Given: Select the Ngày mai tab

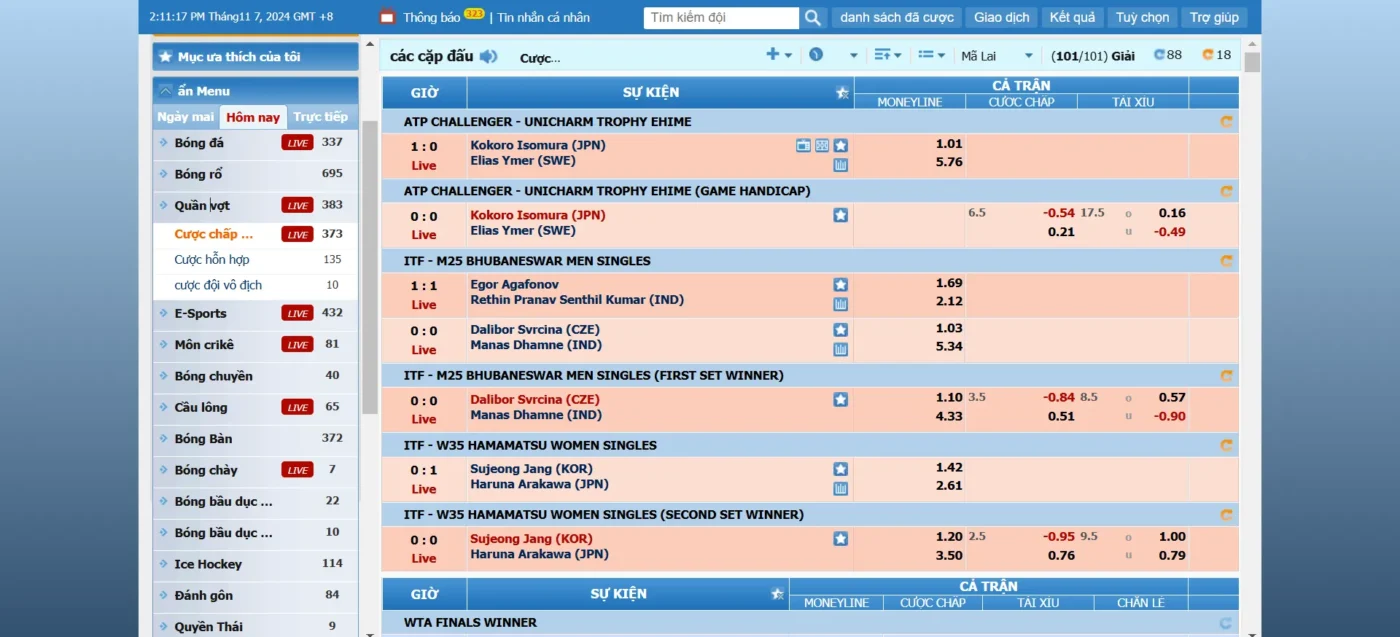Looking at the screenshot, I should 186,117.
